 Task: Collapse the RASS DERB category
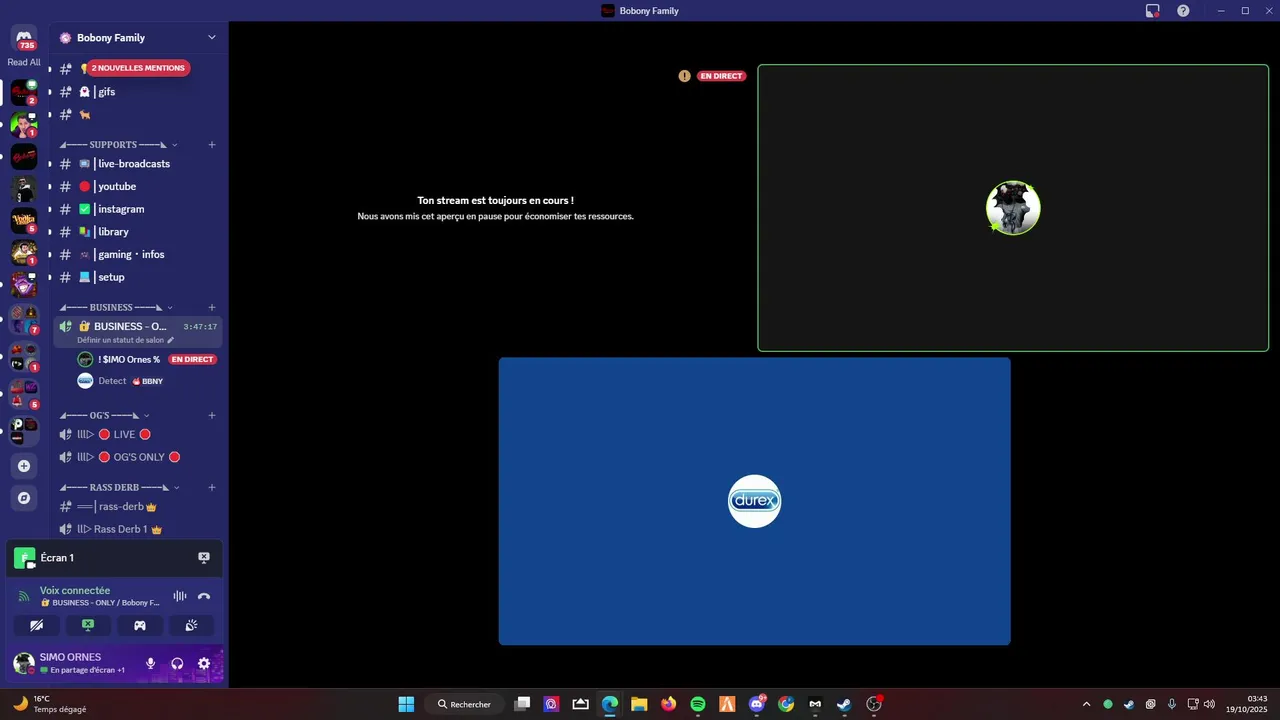[119, 488]
